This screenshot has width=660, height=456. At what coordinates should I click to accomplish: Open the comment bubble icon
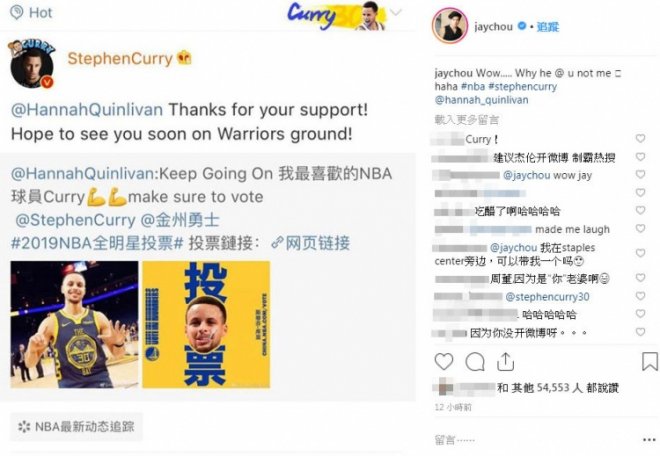click(475, 362)
